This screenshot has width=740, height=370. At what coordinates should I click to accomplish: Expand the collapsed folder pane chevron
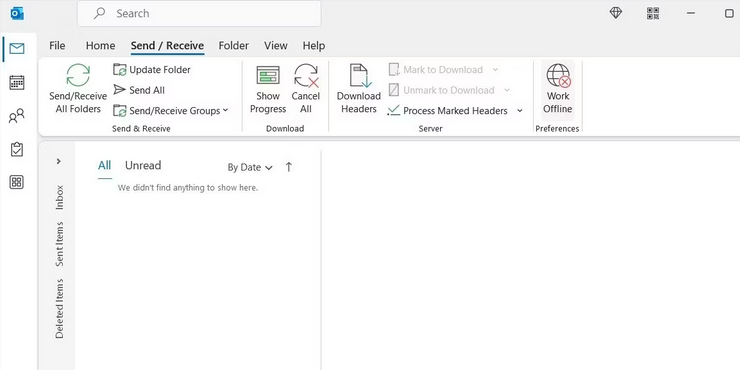tap(59, 161)
